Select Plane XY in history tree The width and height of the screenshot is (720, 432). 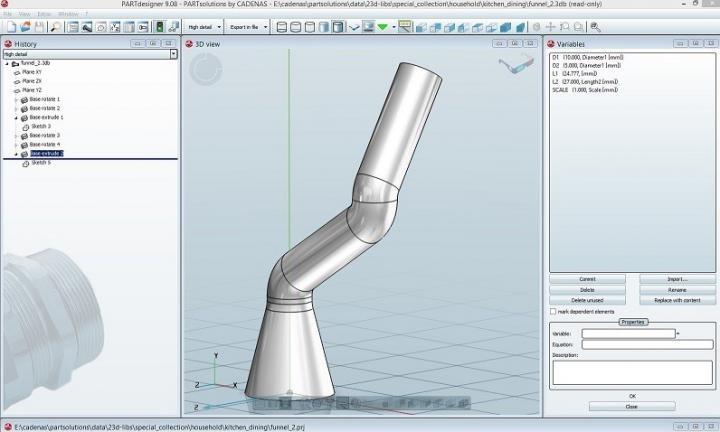[32, 72]
